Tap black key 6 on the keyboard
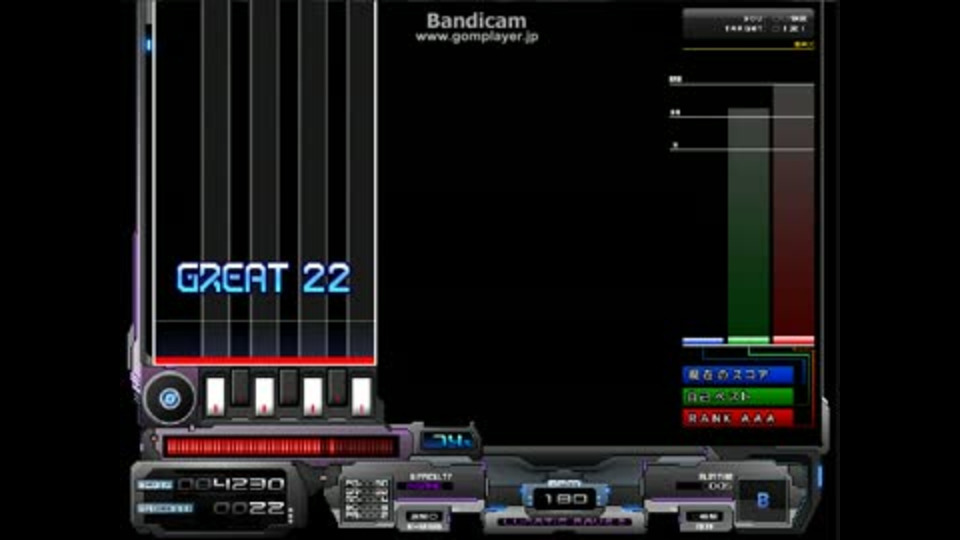Viewport: 960px width, 540px height. (337, 388)
